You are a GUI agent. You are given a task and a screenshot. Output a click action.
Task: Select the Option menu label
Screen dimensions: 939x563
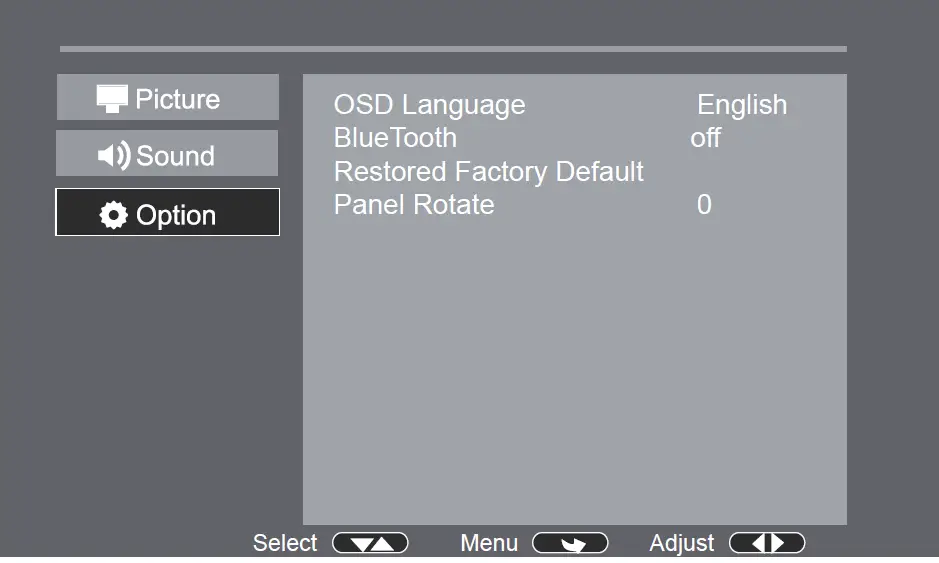[x=176, y=215]
